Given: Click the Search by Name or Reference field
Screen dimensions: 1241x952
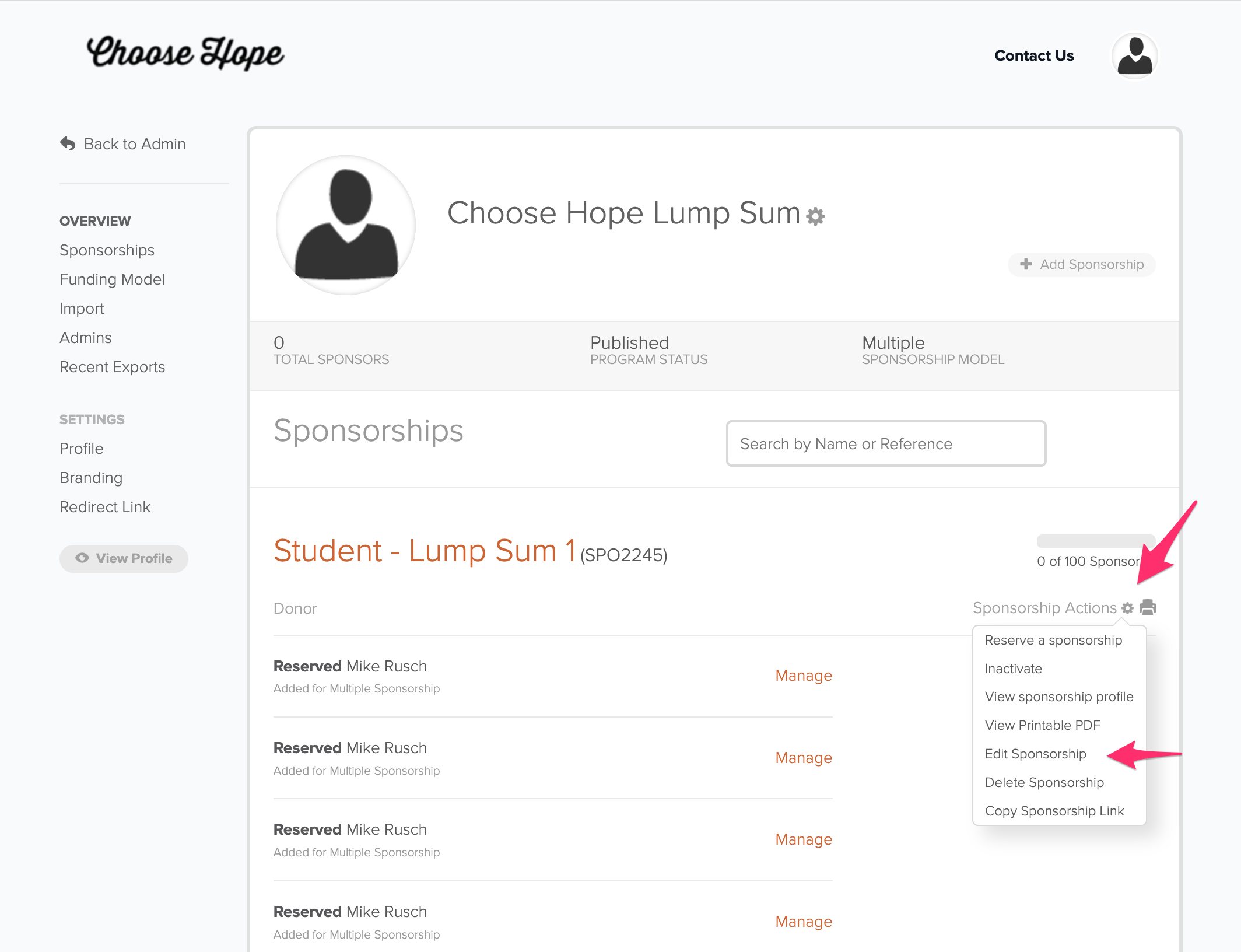Looking at the screenshot, I should pyautogui.click(x=886, y=443).
